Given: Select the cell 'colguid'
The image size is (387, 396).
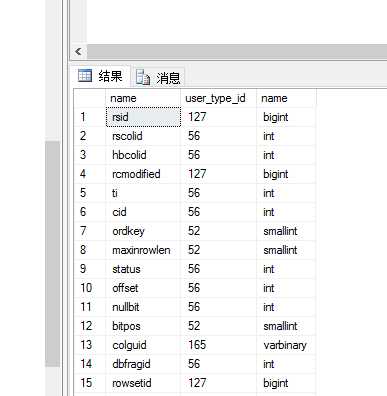Looking at the screenshot, I should pyautogui.click(x=143, y=345).
